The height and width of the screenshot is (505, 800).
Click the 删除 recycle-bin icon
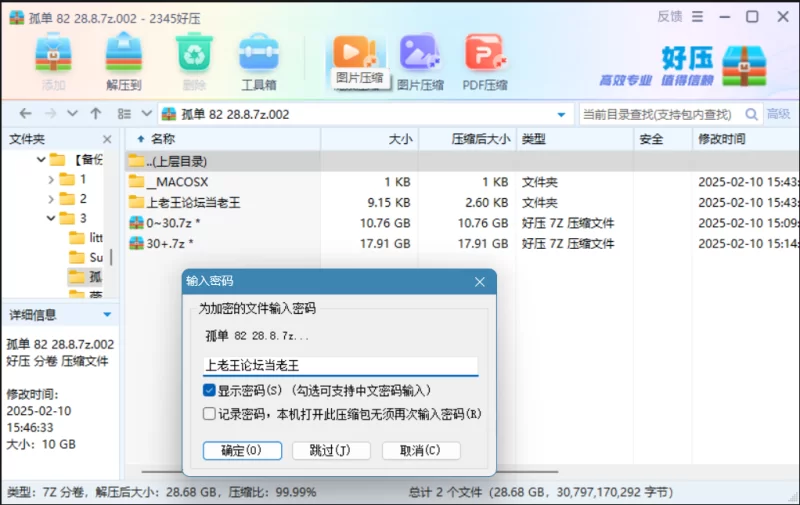point(194,52)
